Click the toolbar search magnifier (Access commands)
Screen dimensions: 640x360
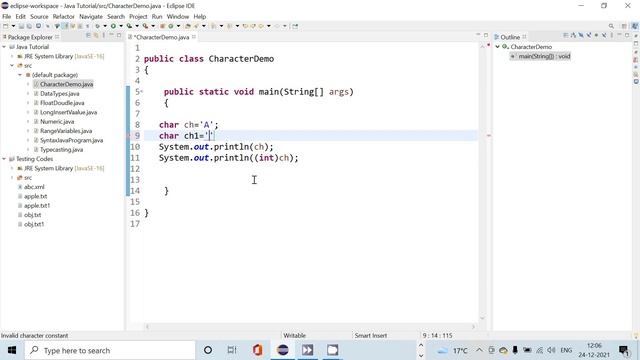click(611, 26)
